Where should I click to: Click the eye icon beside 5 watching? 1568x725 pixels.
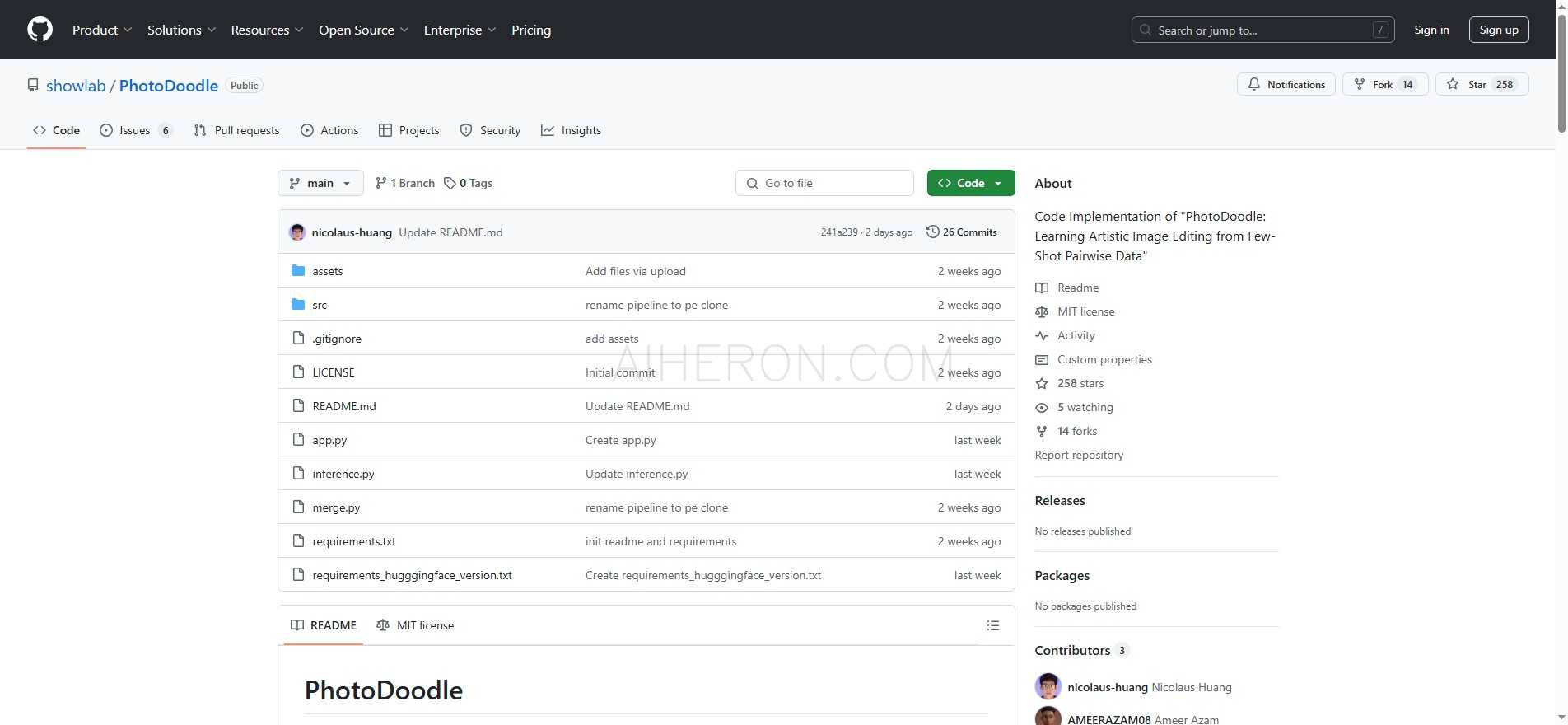[1042, 407]
